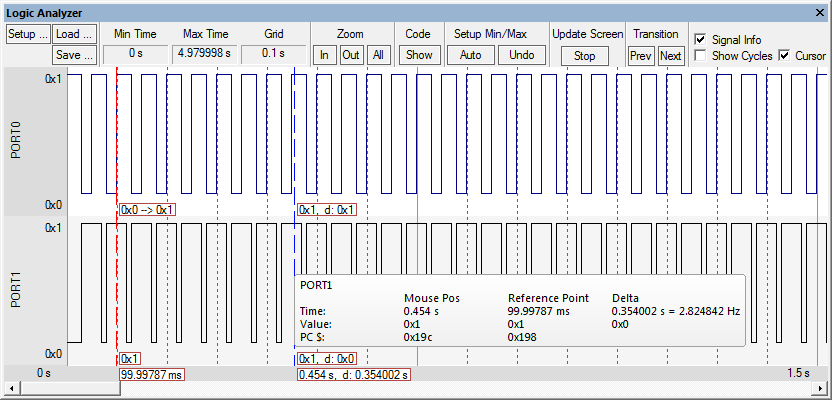Click the '0x1, d: 0x1' PORT0 label
This screenshot has width=833, height=400.
327,210
